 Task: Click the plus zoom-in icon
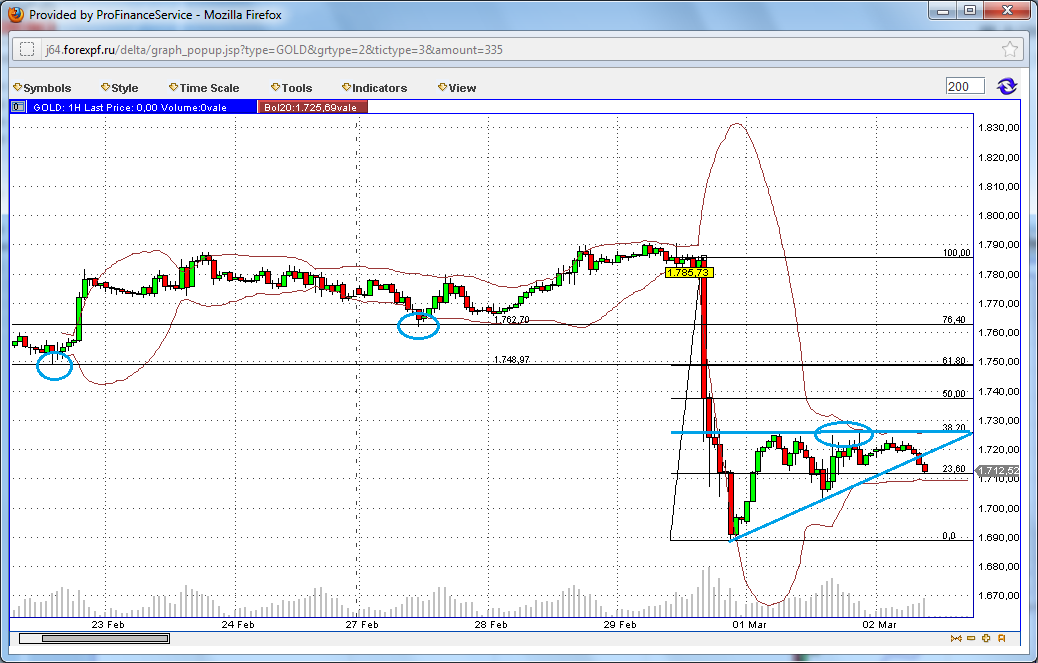point(986,639)
